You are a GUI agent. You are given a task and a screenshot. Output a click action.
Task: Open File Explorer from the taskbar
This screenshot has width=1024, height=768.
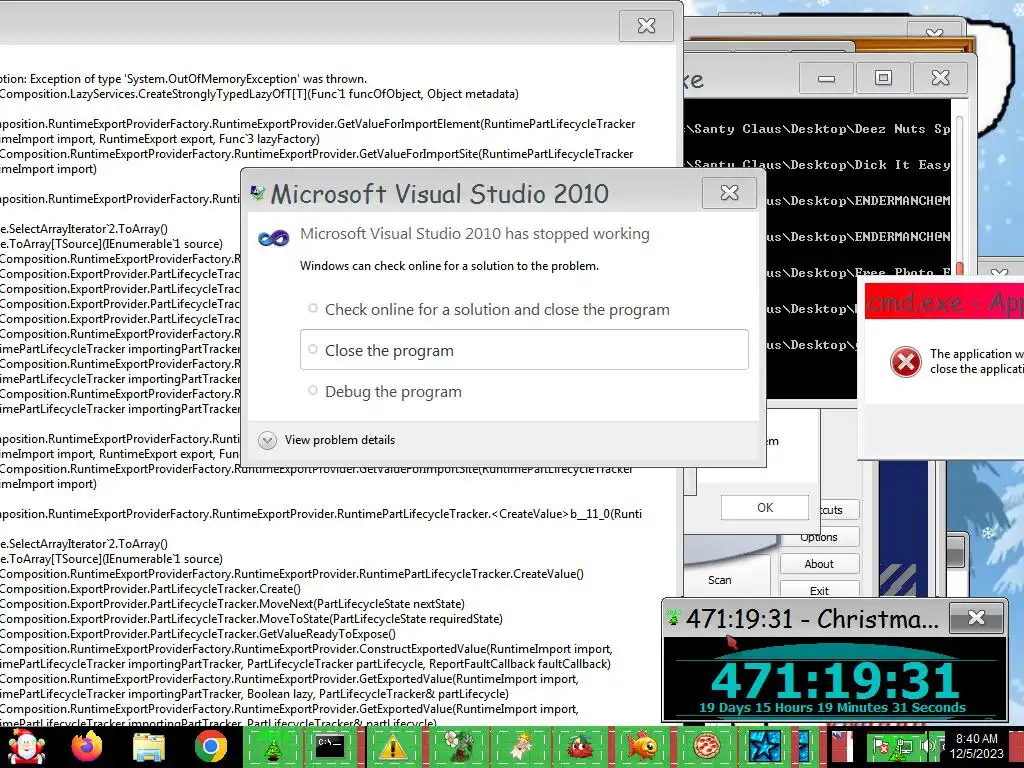(x=149, y=747)
